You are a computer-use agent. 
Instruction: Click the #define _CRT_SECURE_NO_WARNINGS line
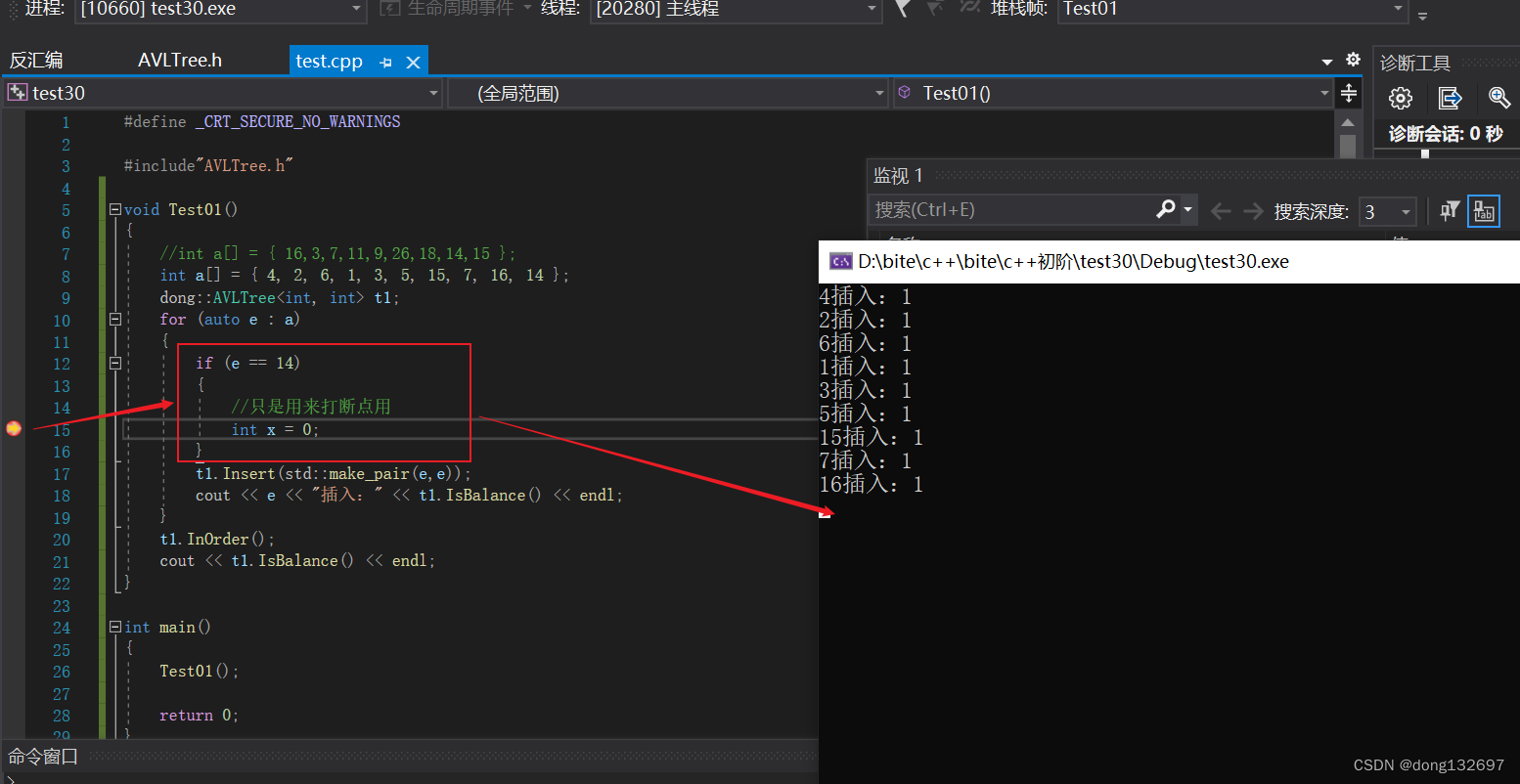point(262,121)
